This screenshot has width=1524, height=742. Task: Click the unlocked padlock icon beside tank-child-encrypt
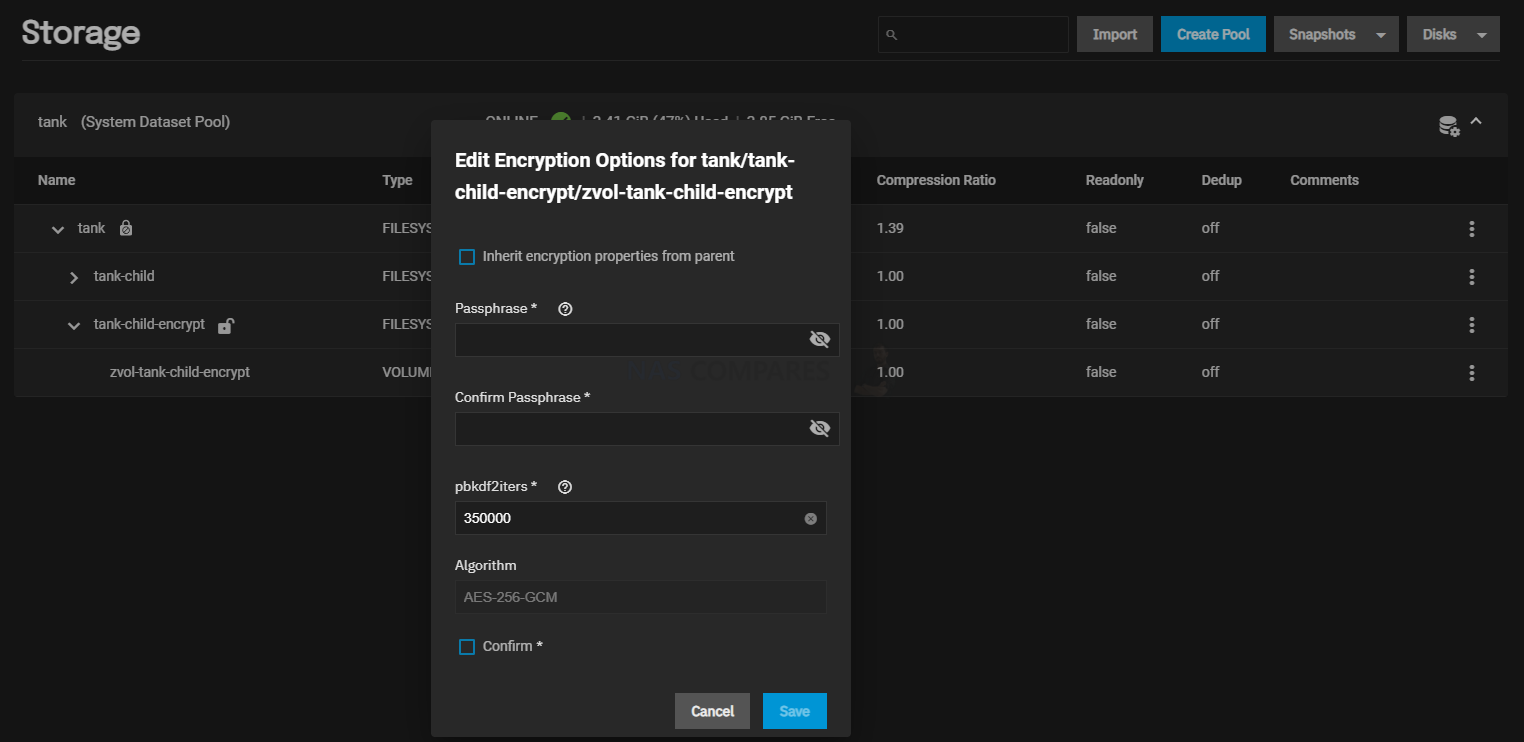click(x=226, y=325)
